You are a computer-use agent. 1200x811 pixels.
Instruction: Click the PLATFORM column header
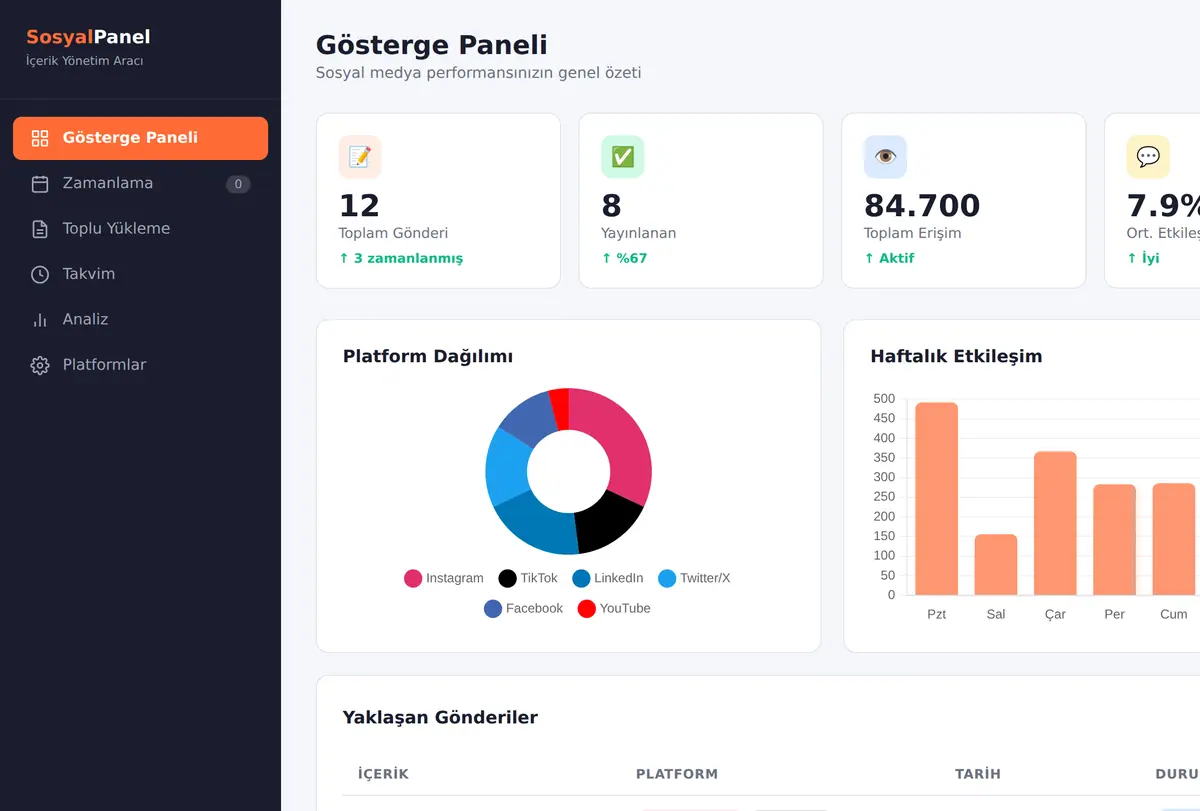(x=677, y=774)
